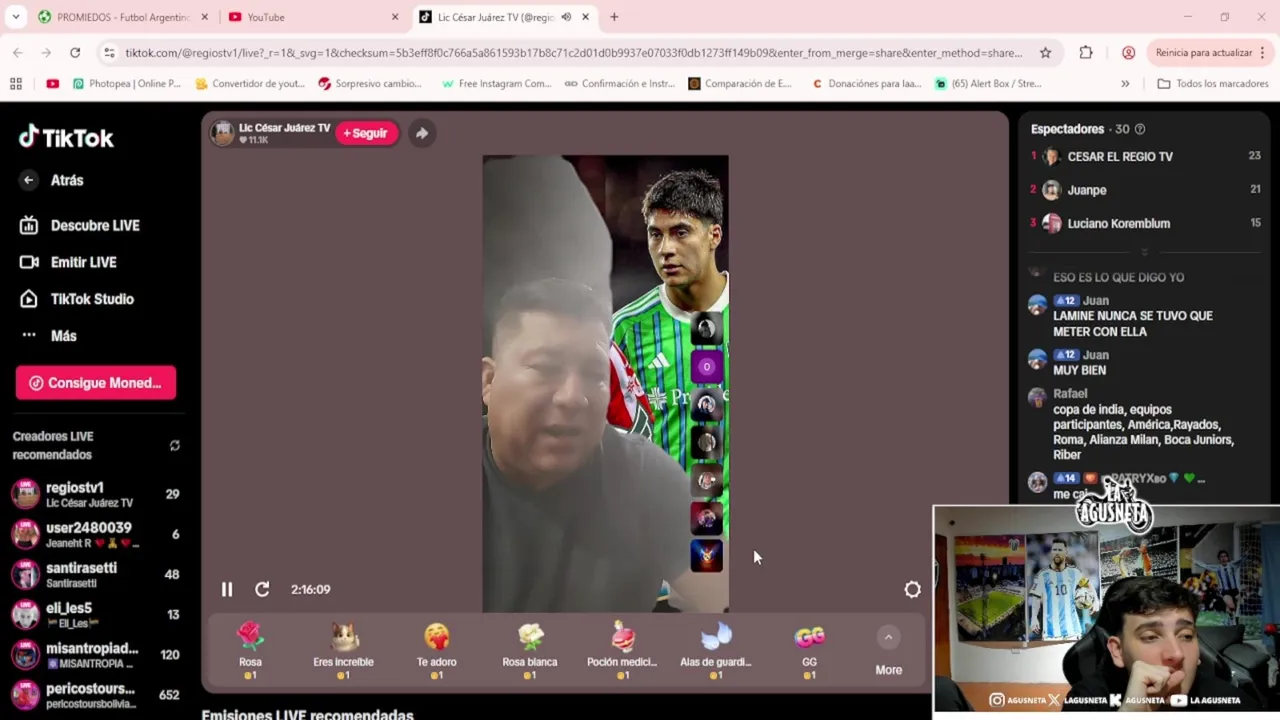Open Convertidor de yout... bookmark
Viewport: 1280px width, 720px height.
coord(250,84)
